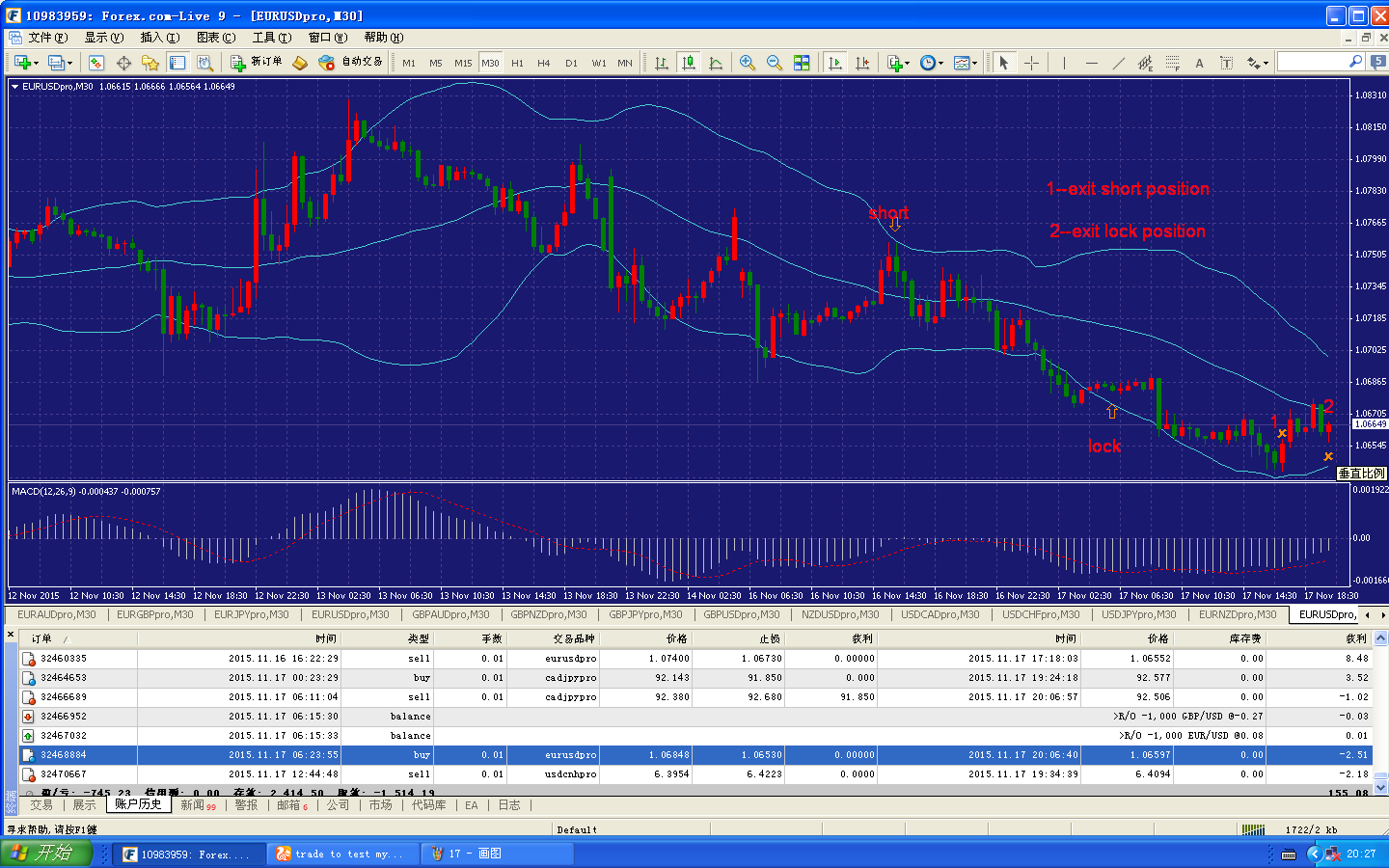Select the text label 'T' tool

click(x=1226, y=63)
